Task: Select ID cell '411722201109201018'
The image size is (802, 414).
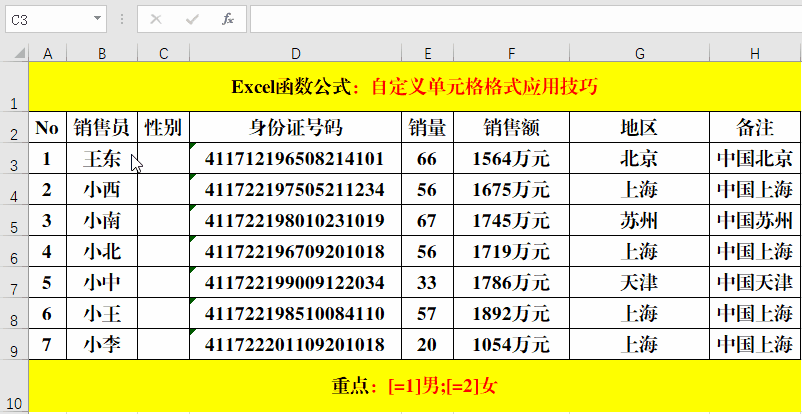Action: [x=295, y=344]
